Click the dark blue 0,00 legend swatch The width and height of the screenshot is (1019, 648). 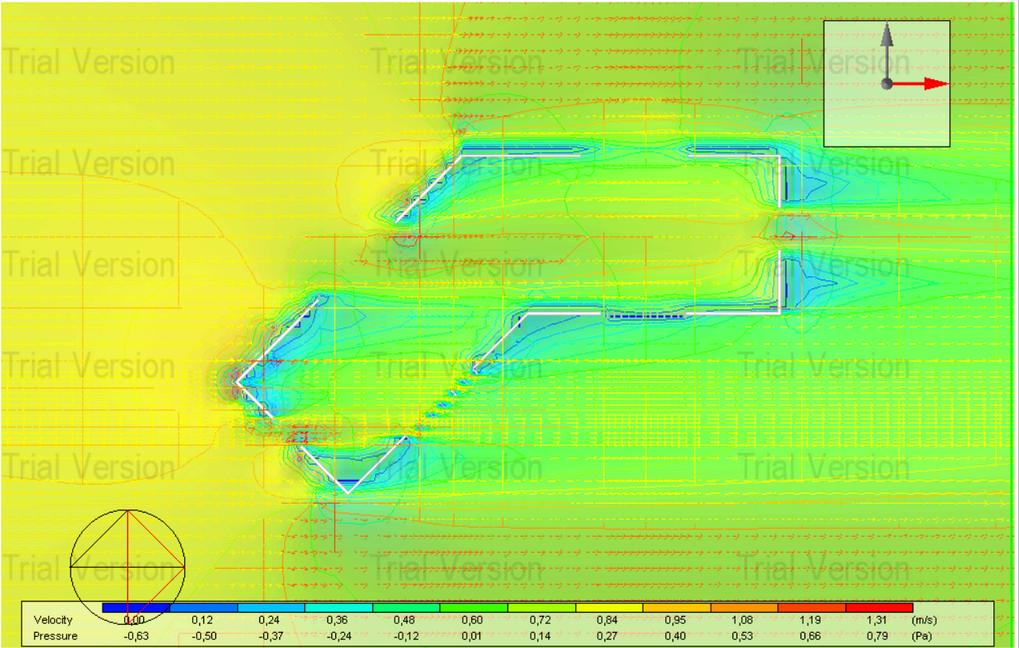pyautogui.click(x=136, y=608)
